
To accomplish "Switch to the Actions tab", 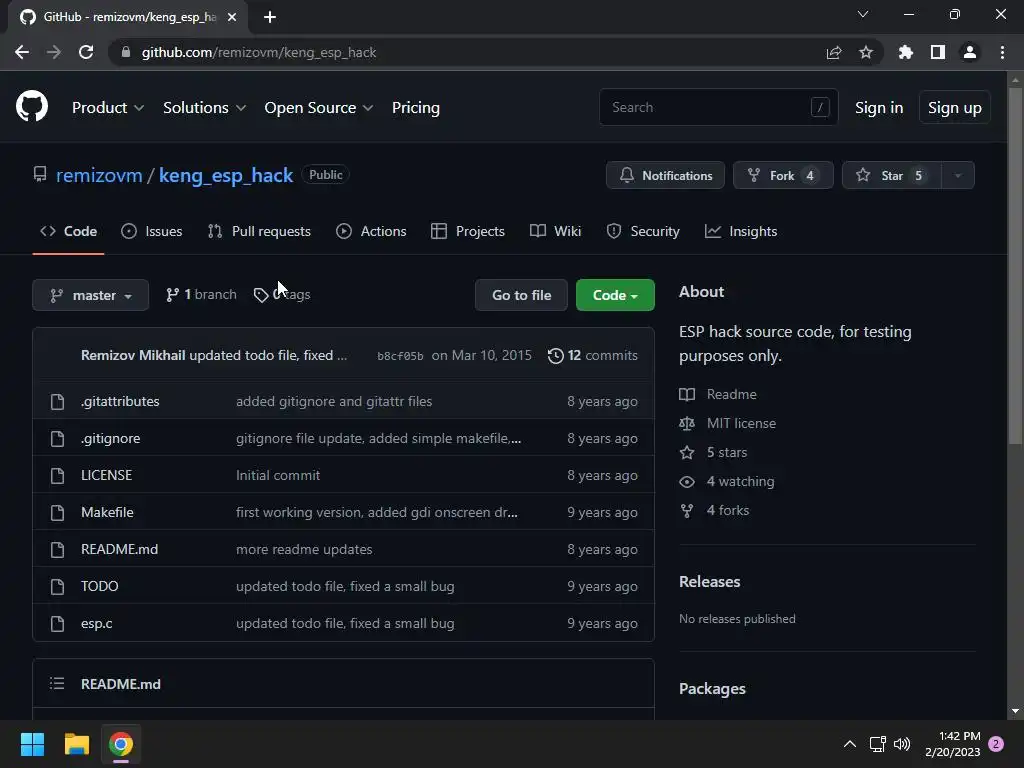I will (371, 231).
